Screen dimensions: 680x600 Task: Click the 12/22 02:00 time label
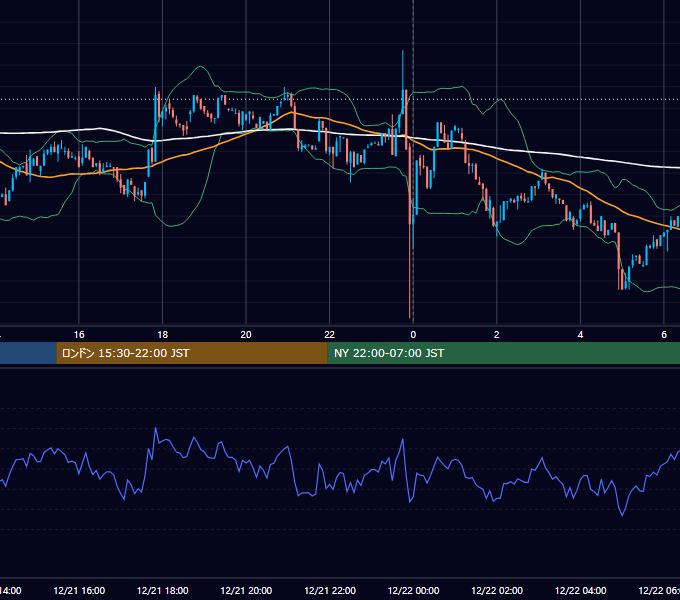497,590
